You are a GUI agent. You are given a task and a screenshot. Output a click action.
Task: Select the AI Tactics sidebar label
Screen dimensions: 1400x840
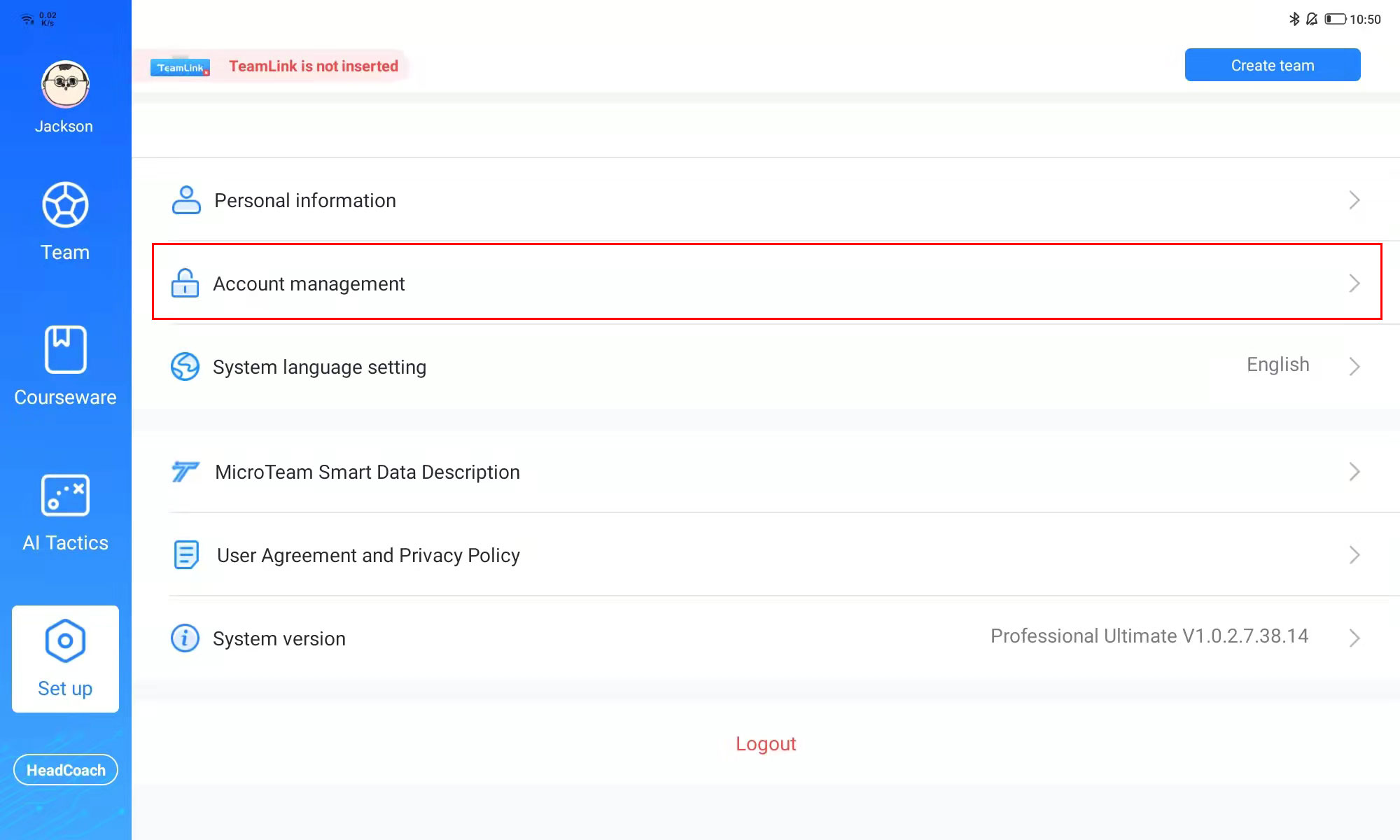pos(65,543)
